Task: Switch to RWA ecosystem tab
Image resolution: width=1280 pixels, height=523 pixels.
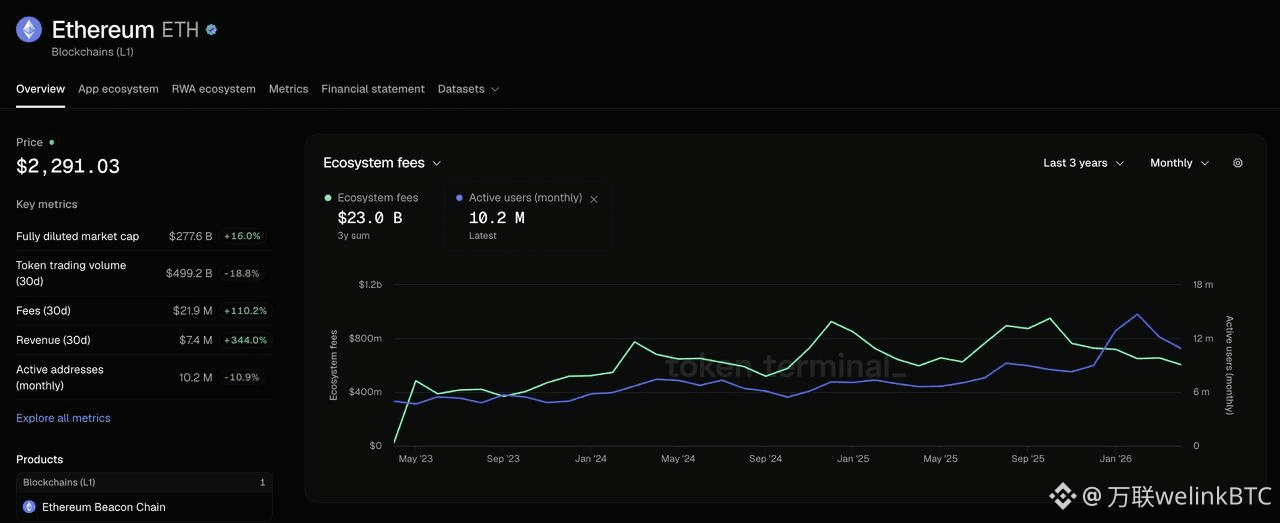Action: 213,89
